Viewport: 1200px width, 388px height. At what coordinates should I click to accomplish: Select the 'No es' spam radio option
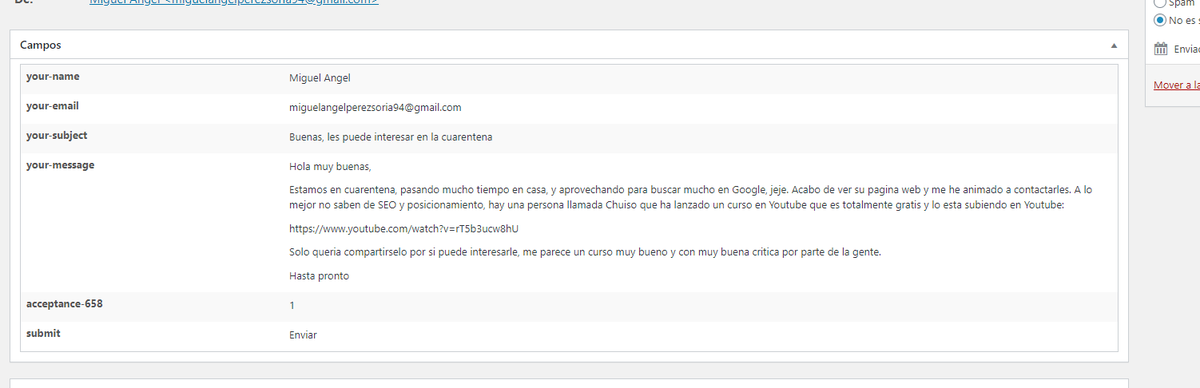point(1159,19)
